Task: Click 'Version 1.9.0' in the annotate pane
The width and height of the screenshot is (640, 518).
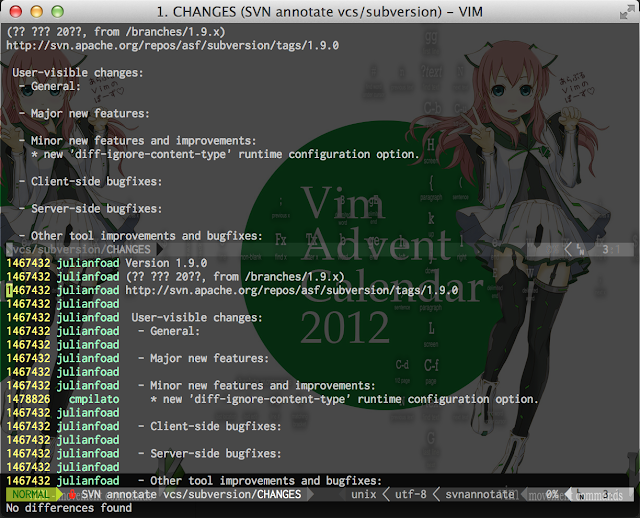Action: pos(166,263)
